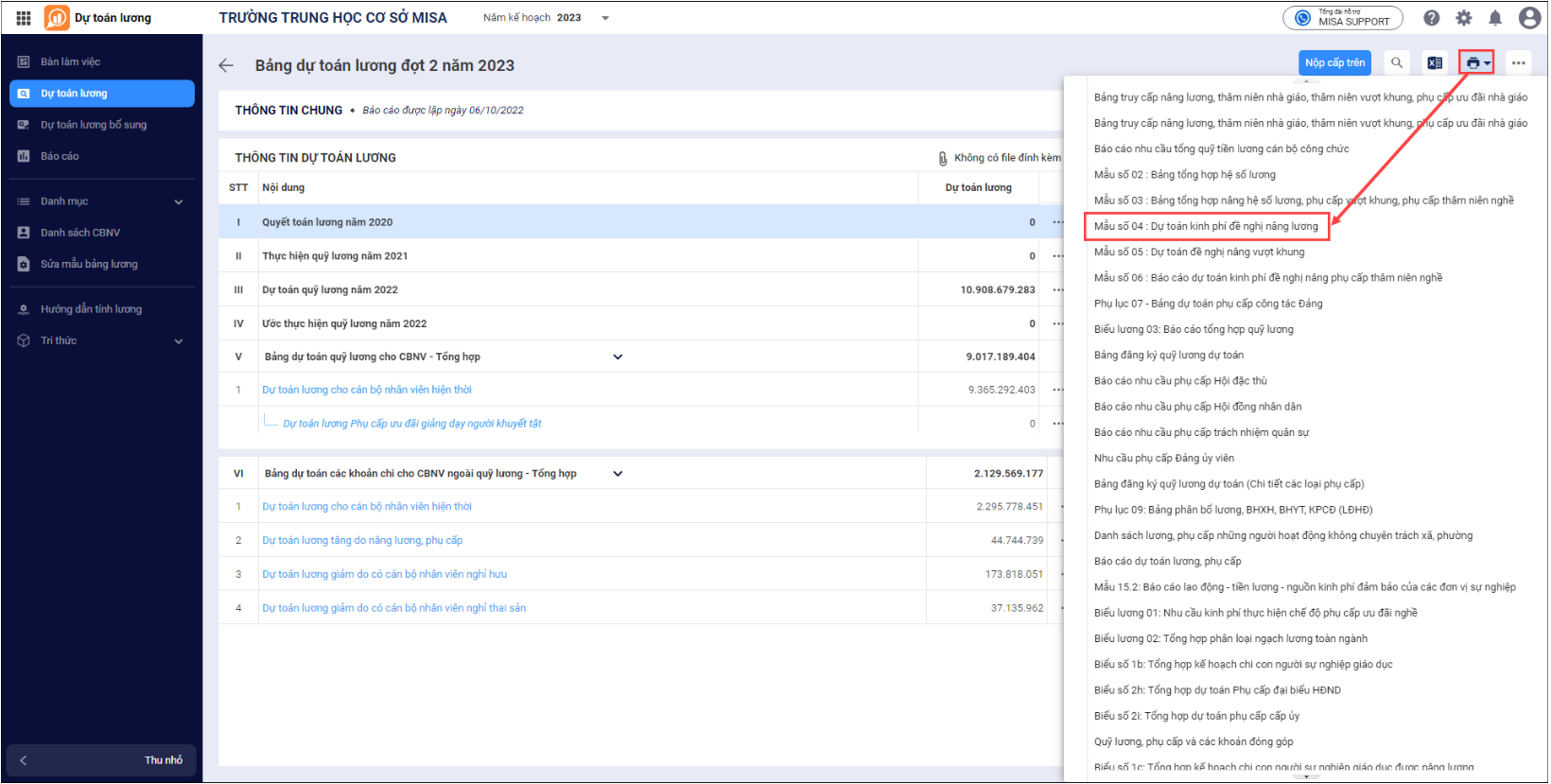Open row options for Dự toán quỹ lương năm 2022
Image resolution: width=1551 pixels, height=784 pixels.
pyautogui.click(x=1057, y=290)
